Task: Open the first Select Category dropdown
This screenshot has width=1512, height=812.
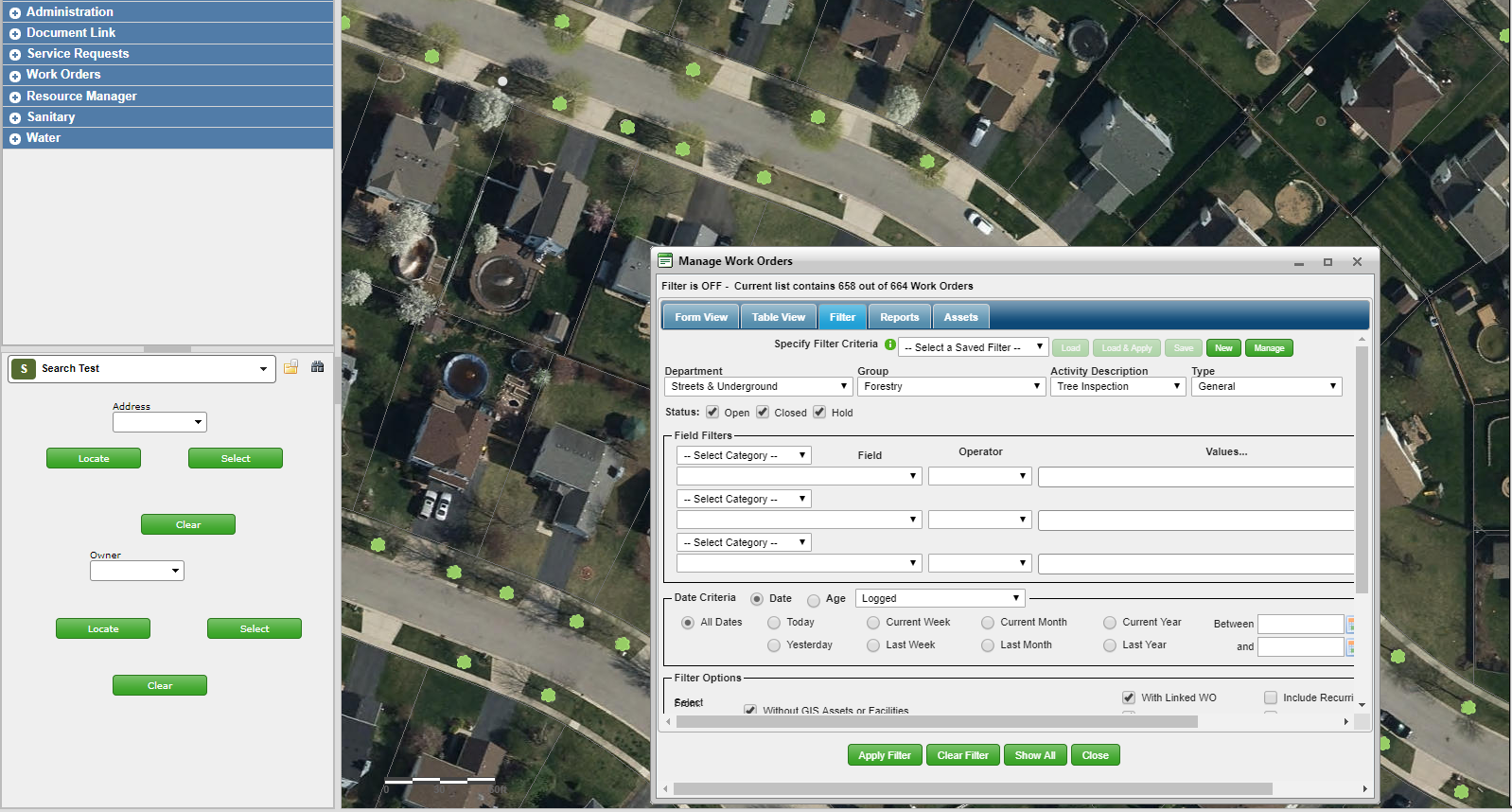Action: 744,455
